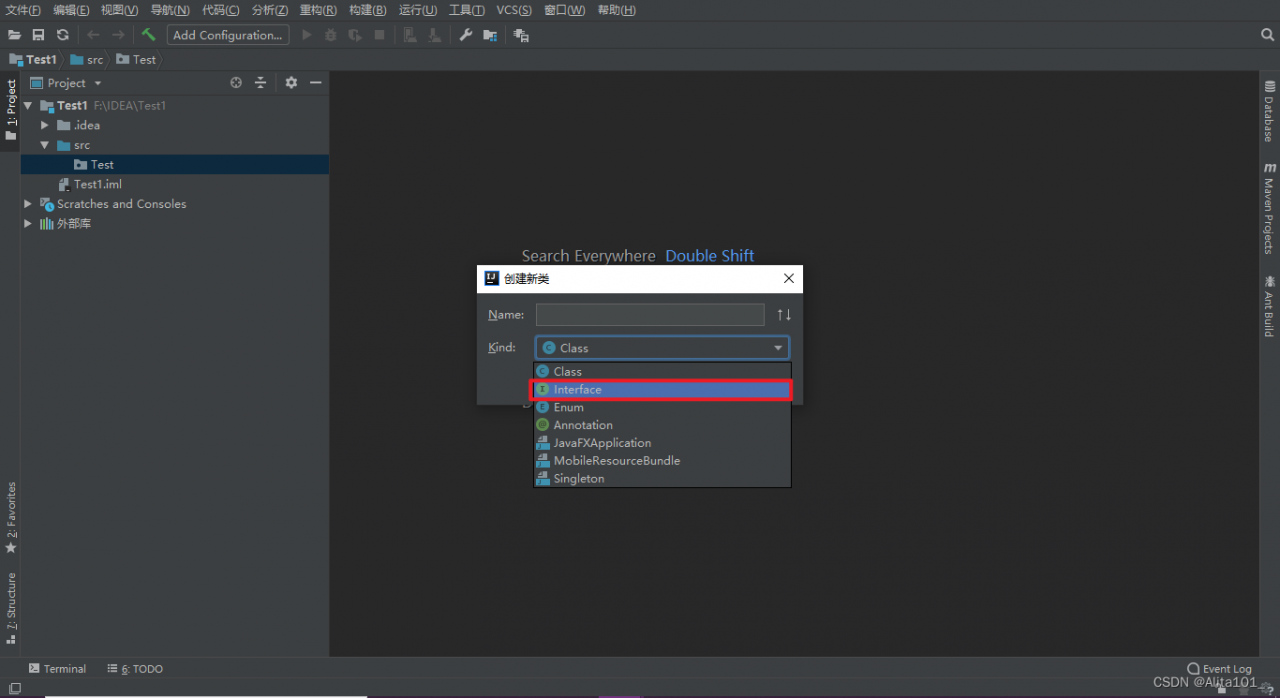
Task: Open the 视图(V) menu
Action: [120, 10]
